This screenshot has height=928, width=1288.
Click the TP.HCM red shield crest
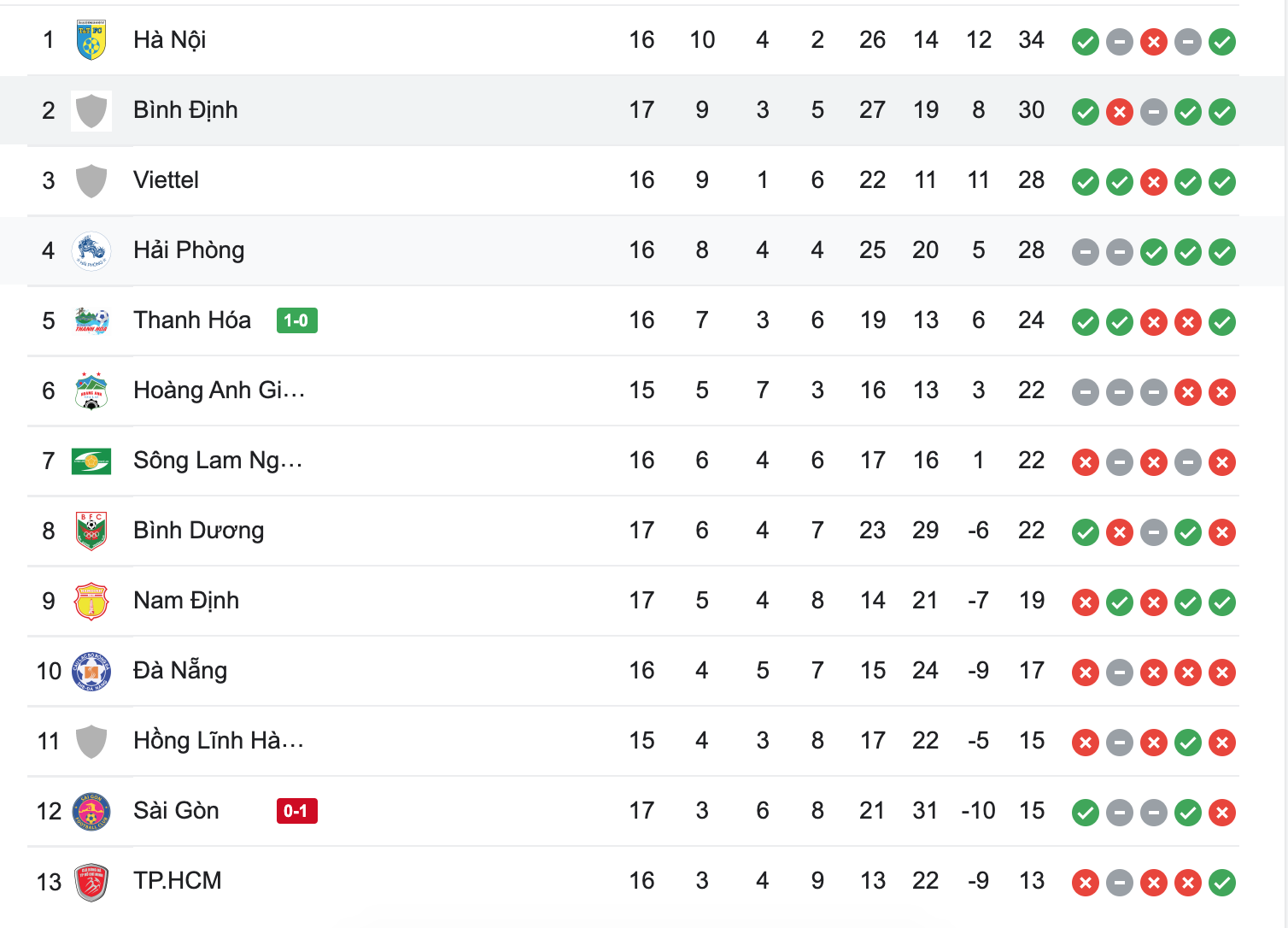(x=91, y=881)
